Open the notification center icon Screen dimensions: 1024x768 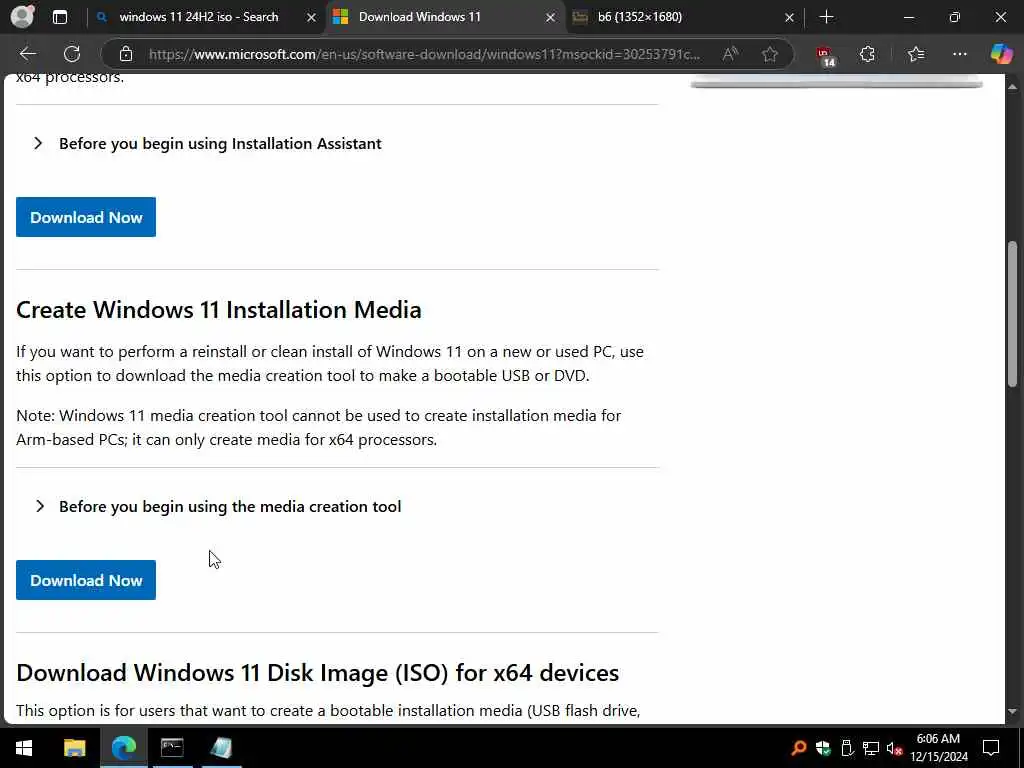pos(991,748)
